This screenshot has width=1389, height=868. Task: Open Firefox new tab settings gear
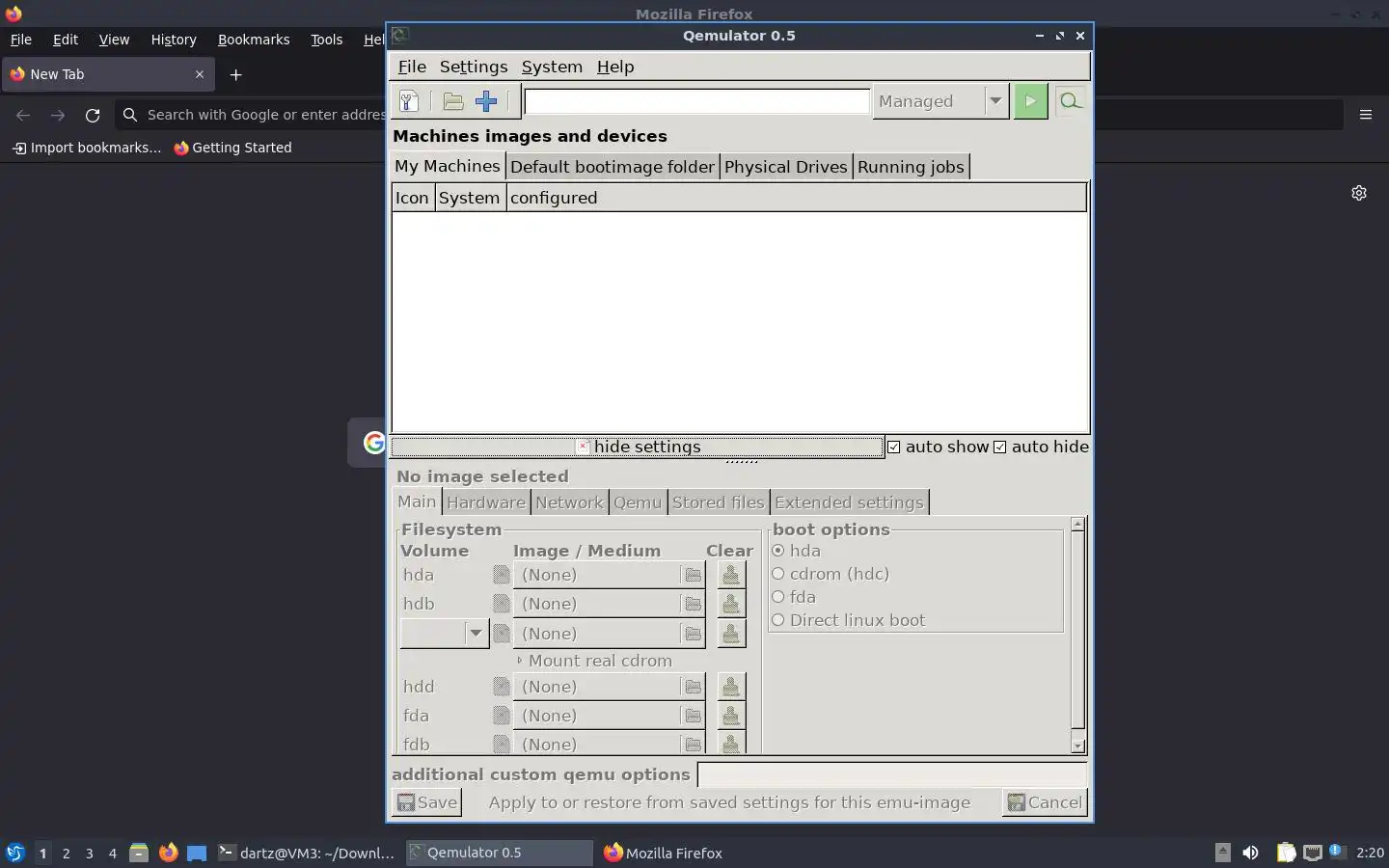(1359, 193)
